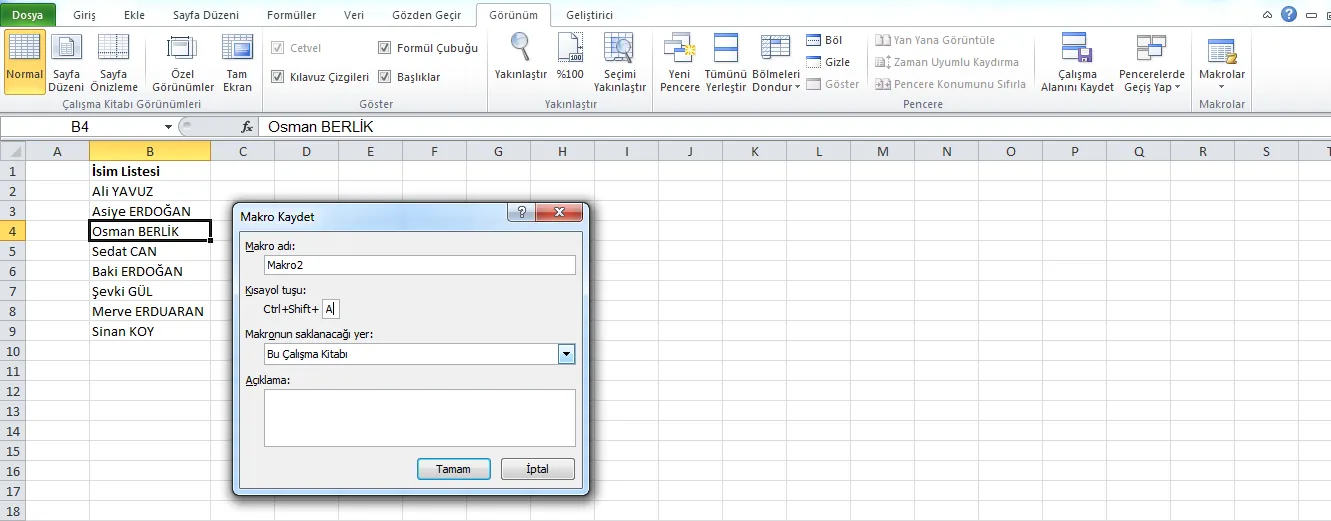1331x521 pixels.
Task: Toggle the Kılavuz Çizgileri checkbox
Action: tap(278, 77)
